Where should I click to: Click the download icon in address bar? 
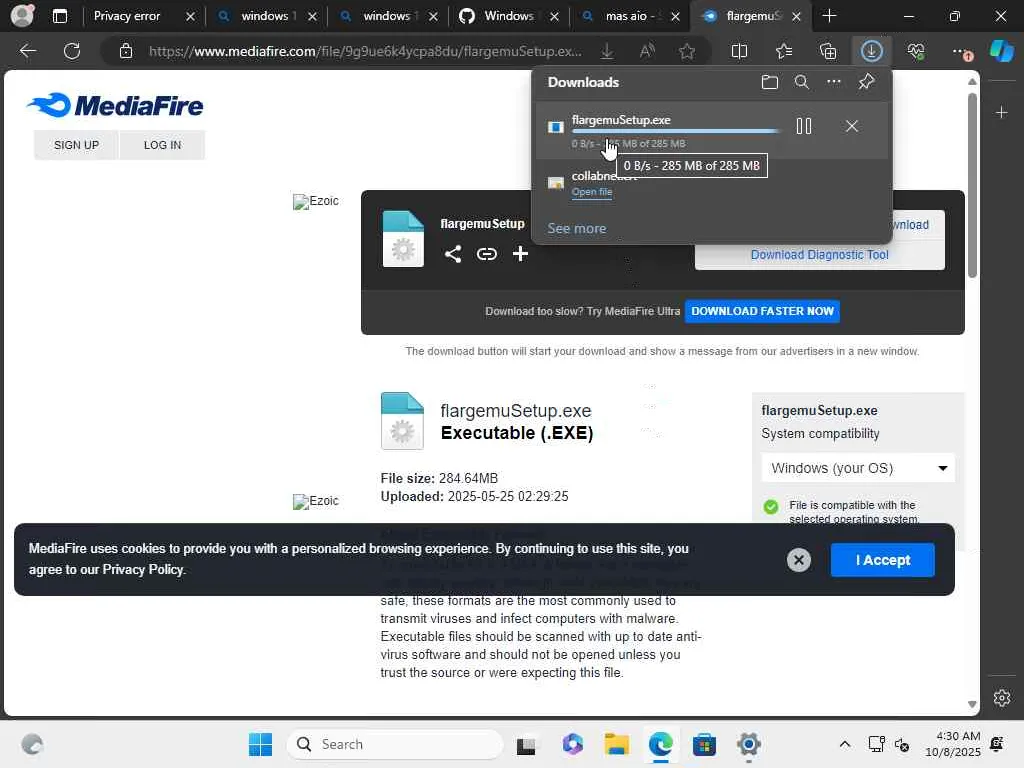tap(607, 51)
